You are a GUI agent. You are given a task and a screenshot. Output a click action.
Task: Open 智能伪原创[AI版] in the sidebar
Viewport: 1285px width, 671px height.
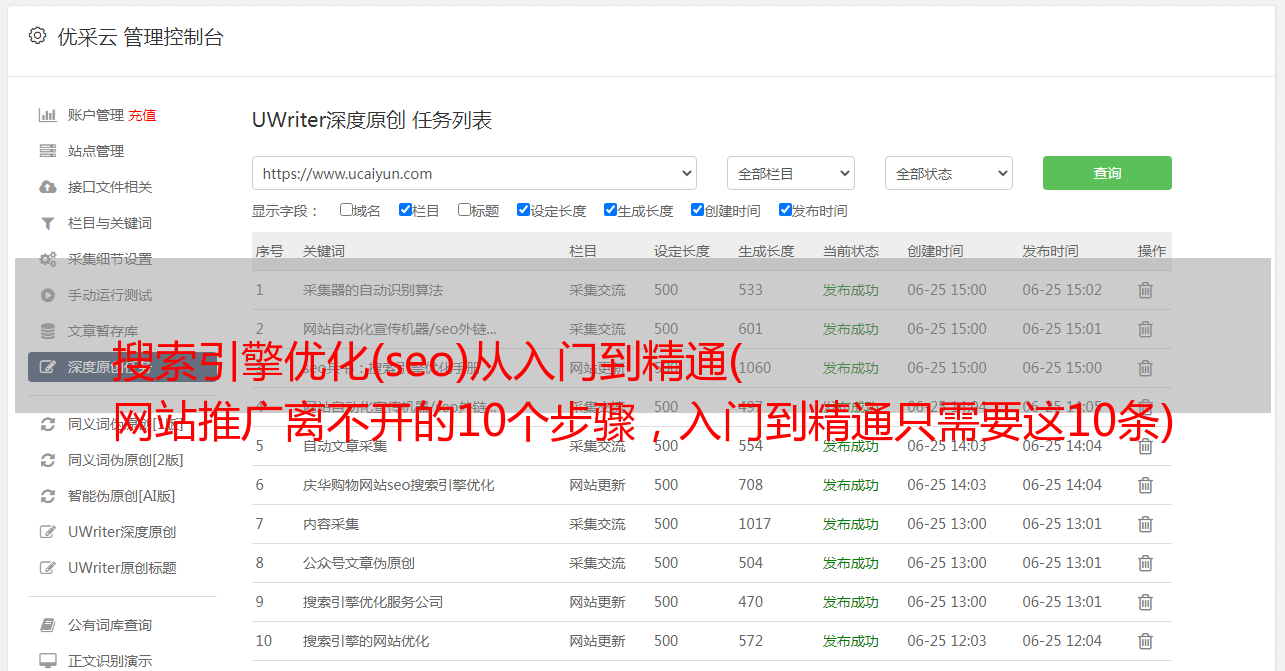coord(121,496)
